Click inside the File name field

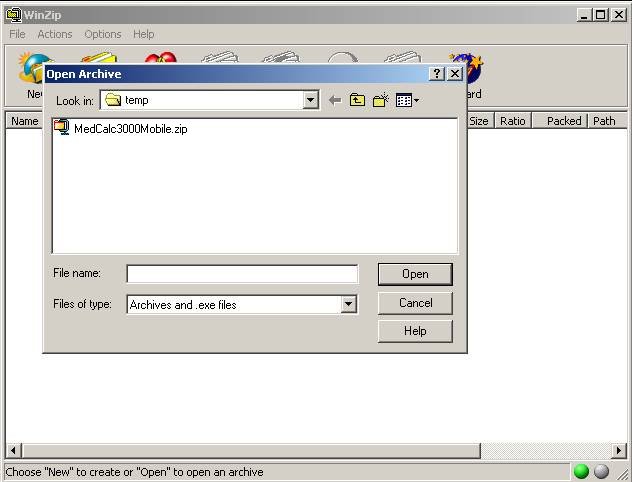pyautogui.click(x=241, y=274)
